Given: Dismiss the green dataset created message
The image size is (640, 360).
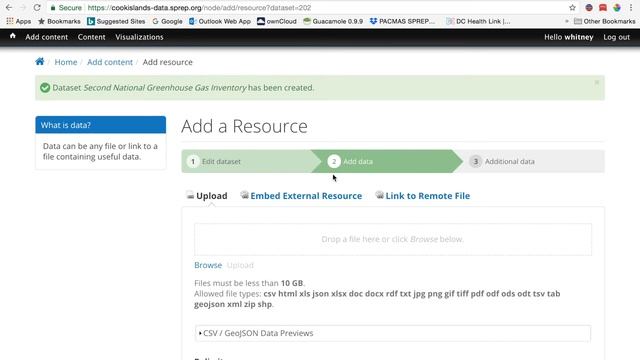Looking at the screenshot, I should point(596,82).
